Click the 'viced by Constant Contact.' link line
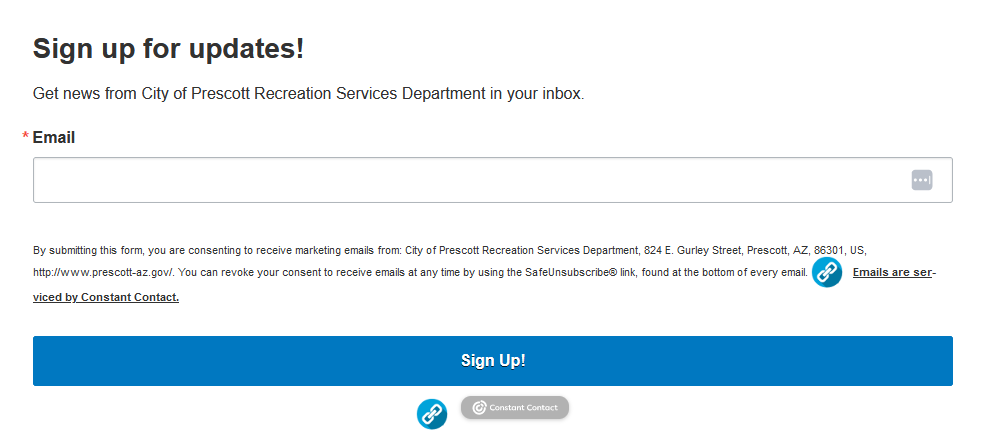The width and height of the screenshot is (987, 441). (106, 297)
